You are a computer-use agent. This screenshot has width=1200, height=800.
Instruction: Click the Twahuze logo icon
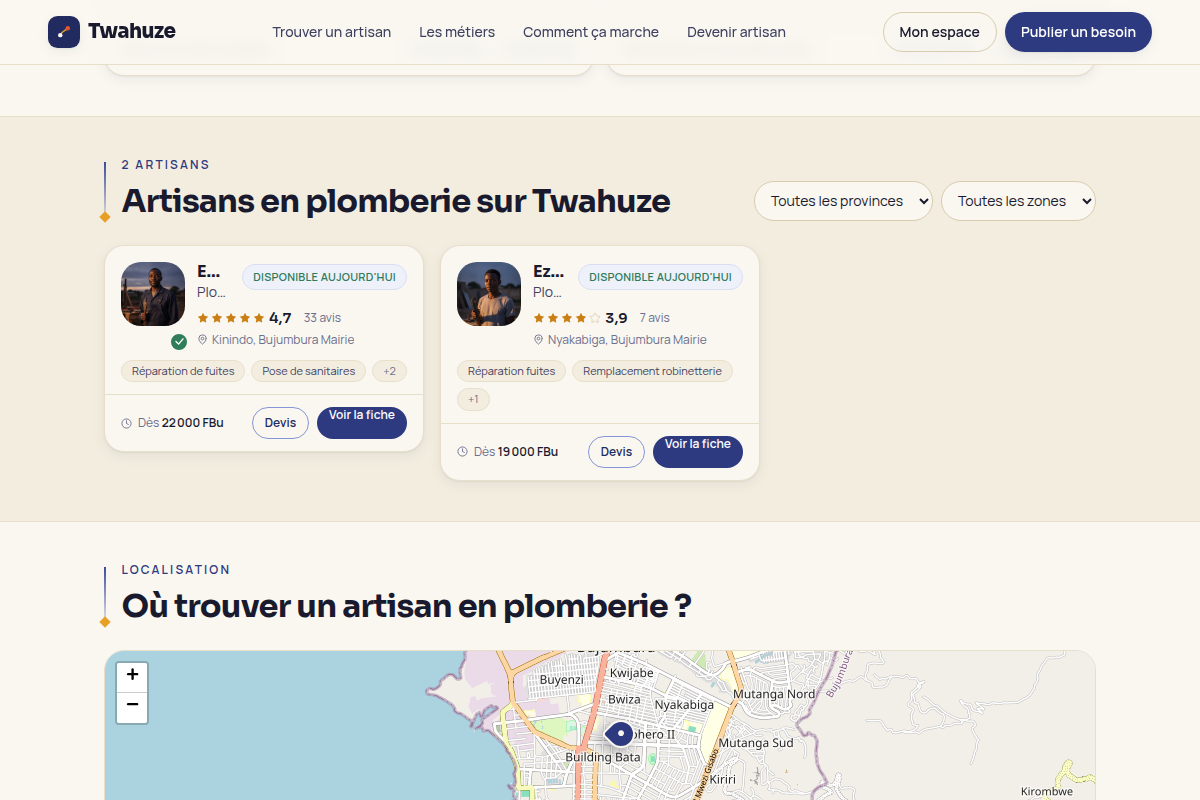click(x=64, y=32)
